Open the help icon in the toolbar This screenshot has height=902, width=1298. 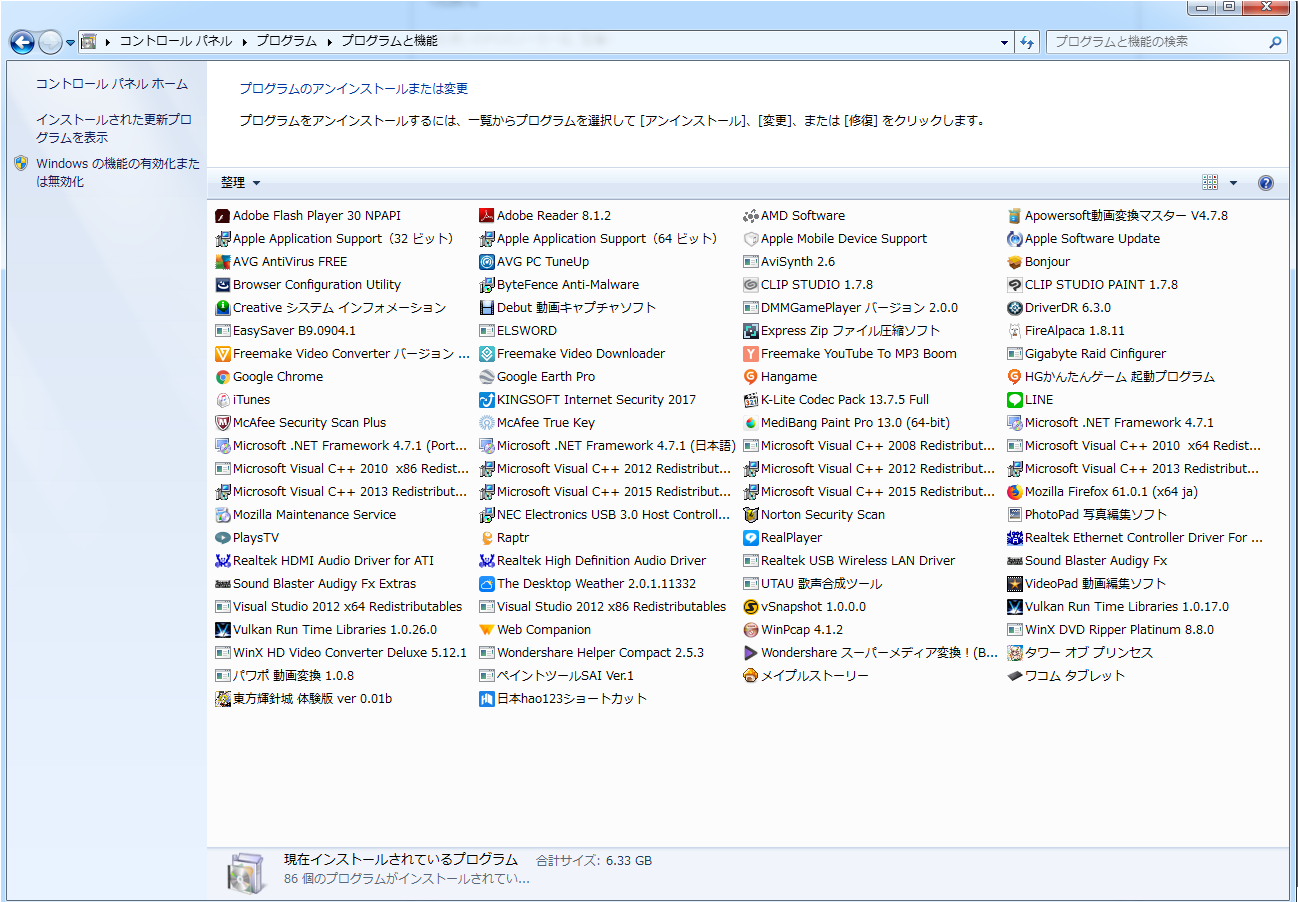[x=1266, y=183]
